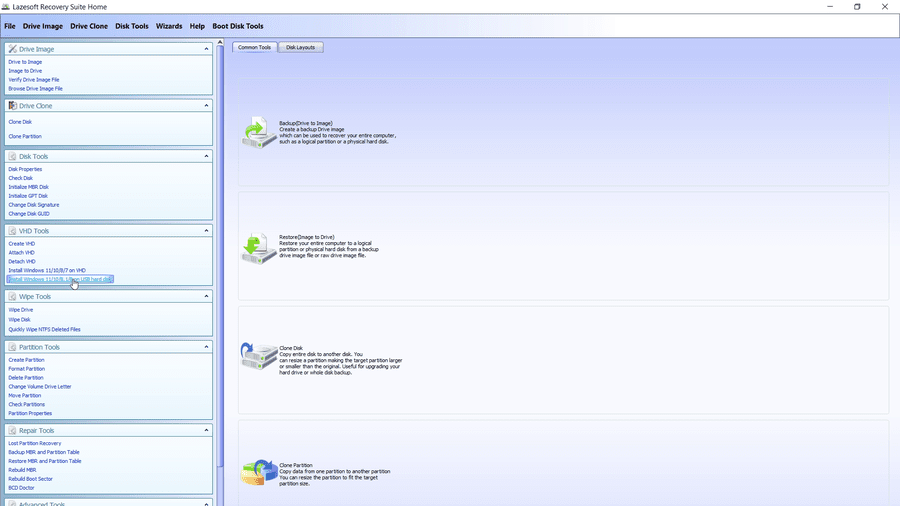Select Clone Partition in sidebar
Image resolution: width=900 pixels, height=506 pixels.
point(25,137)
